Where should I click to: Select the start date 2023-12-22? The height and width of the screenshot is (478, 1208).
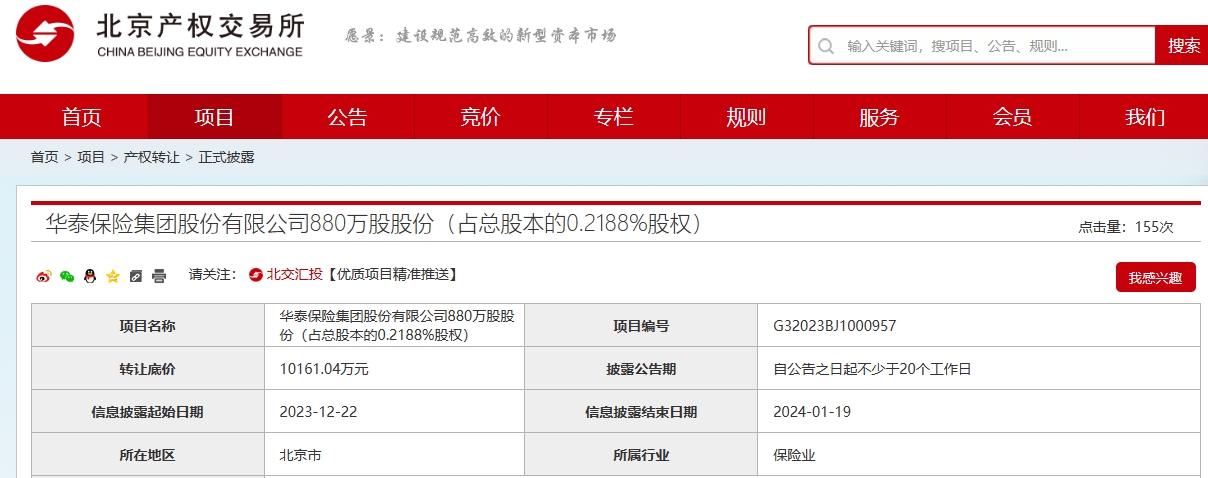[x=318, y=411]
